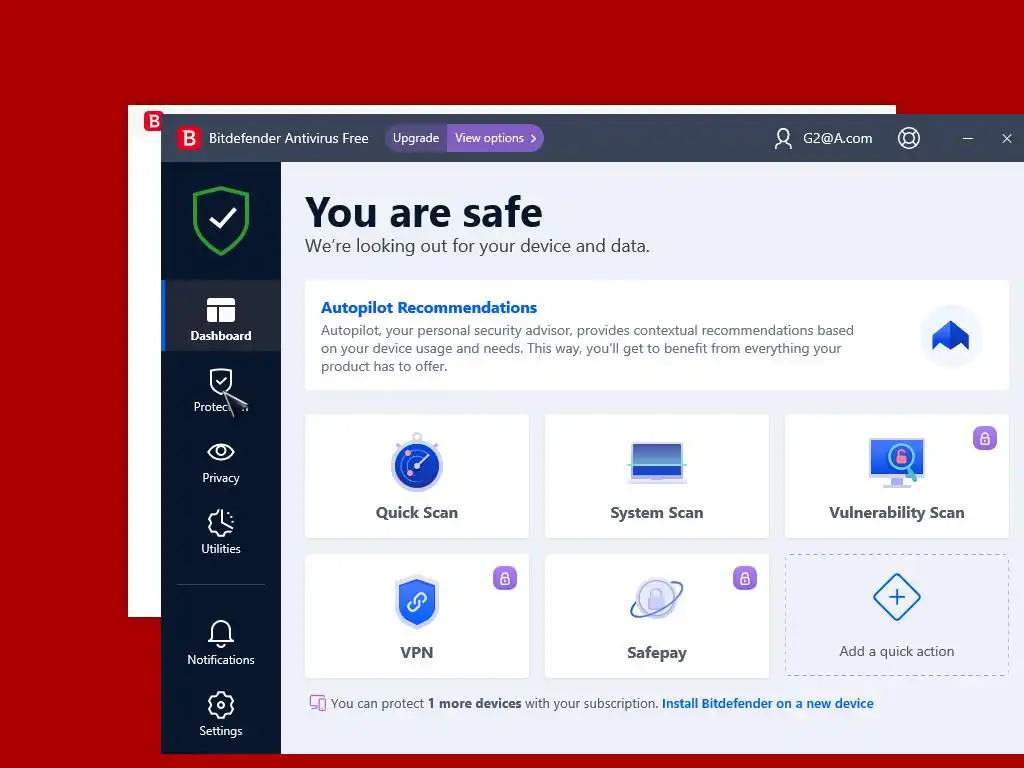Open the Autopilot Recommendations heading
This screenshot has width=1024, height=768.
click(x=428, y=308)
